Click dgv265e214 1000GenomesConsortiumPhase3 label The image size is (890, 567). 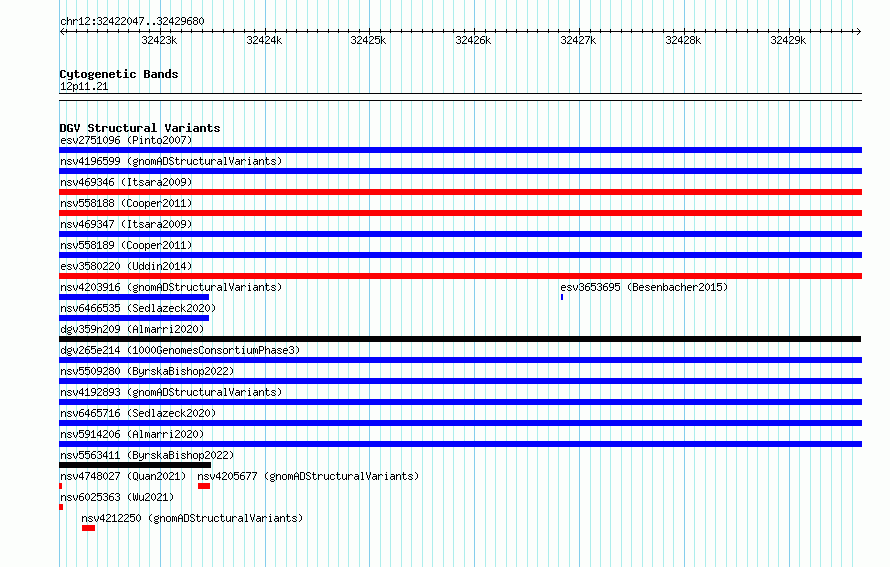pyautogui.click(x=180, y=350)
